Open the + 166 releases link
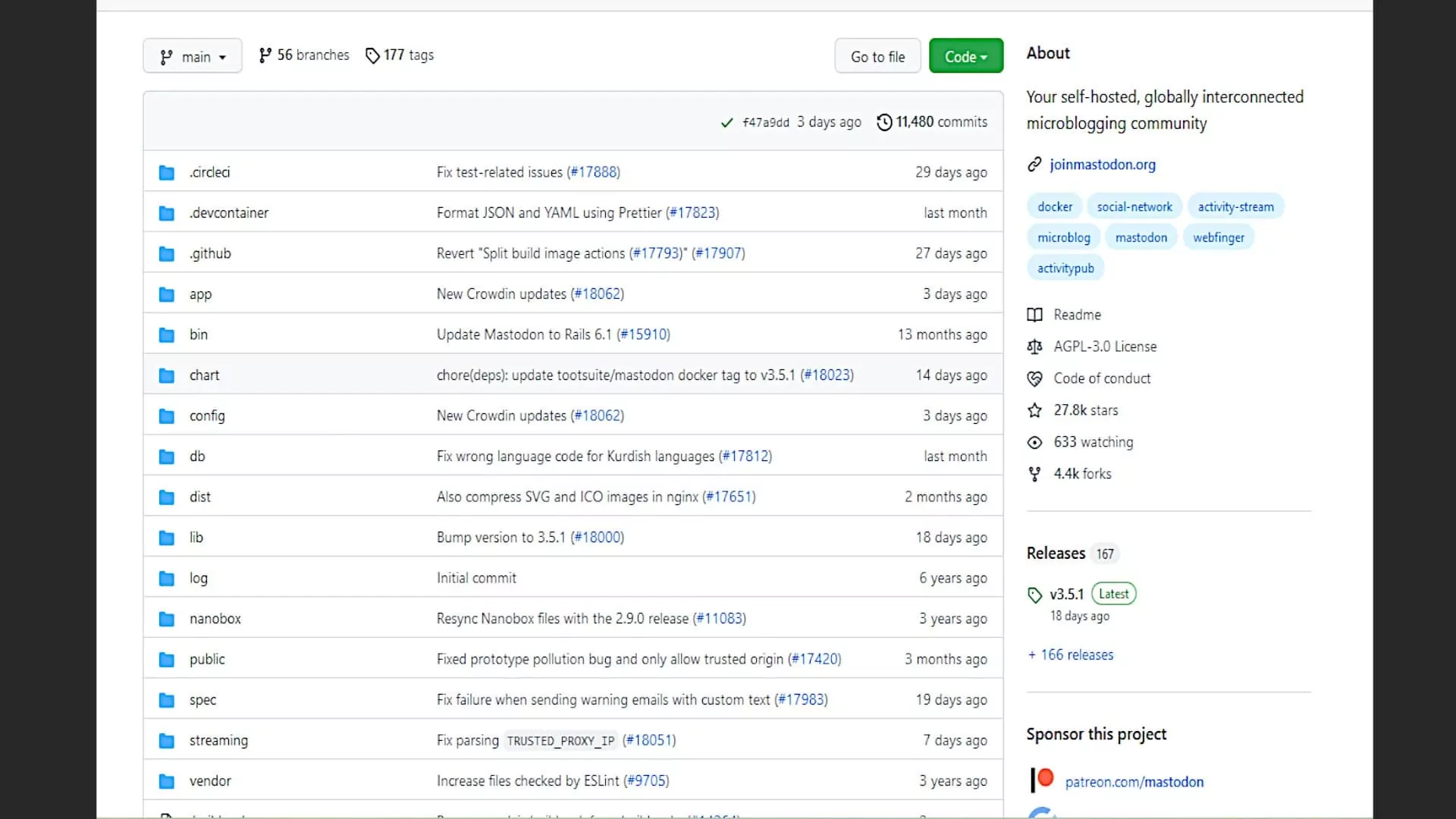 click(1070, 655)
